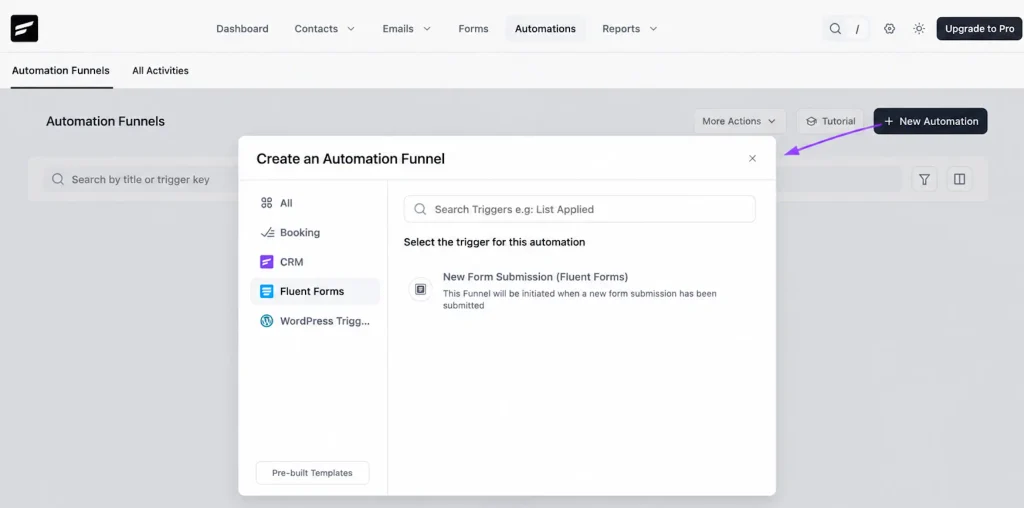Select the CRM trigger category
The image size is (1024, 508).
(x=315, y=262)
